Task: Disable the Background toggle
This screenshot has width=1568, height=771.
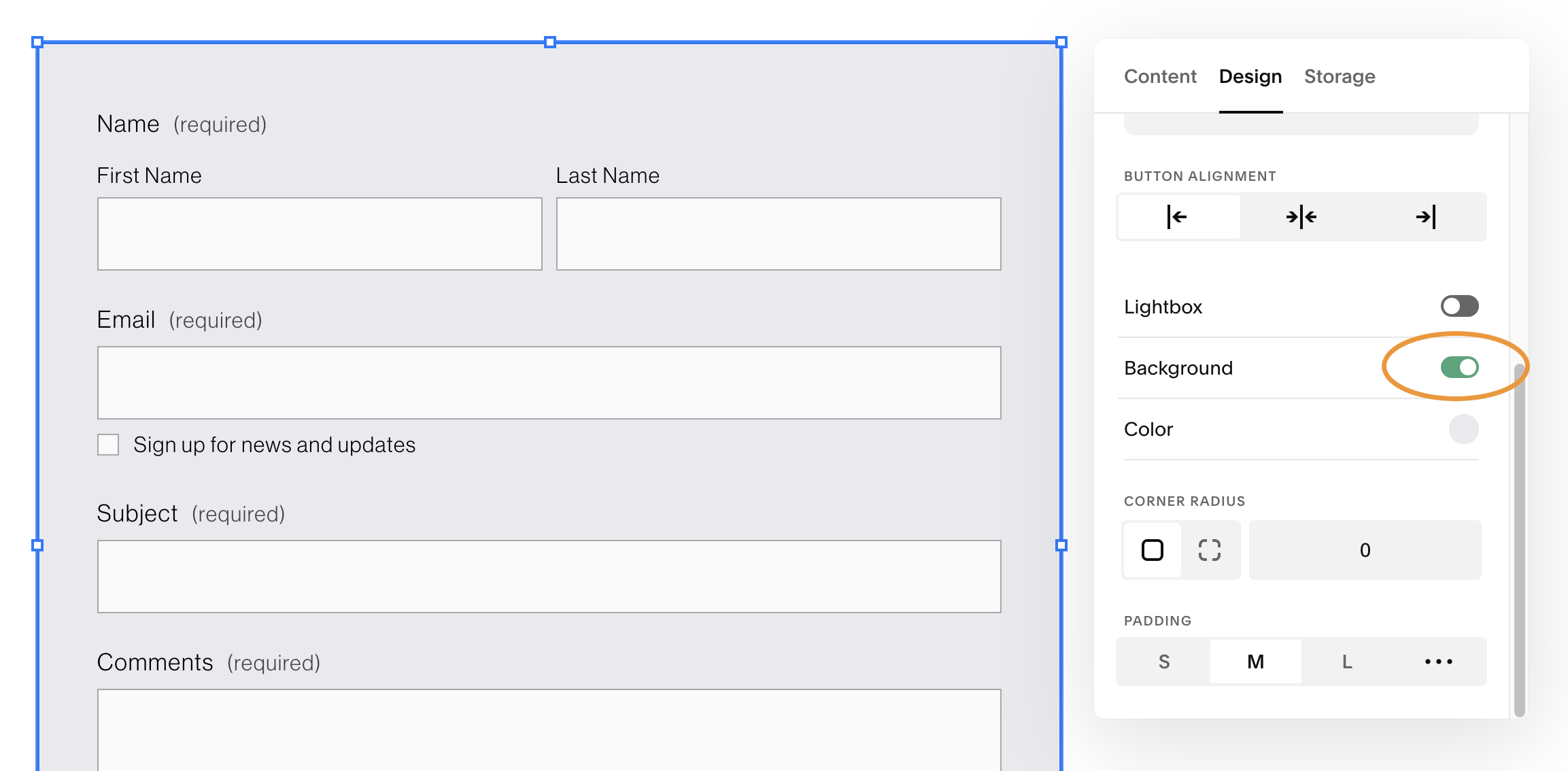Action: pyautogui.click(x=1459, y=367)
